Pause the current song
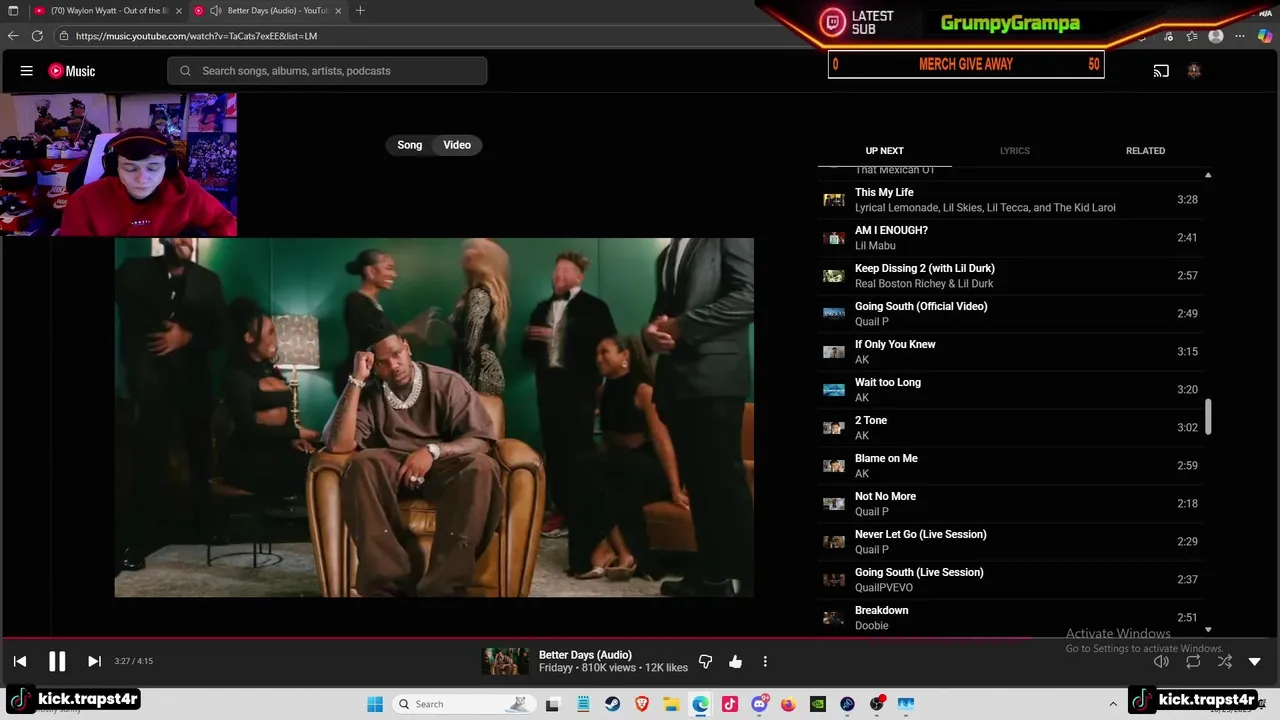Screen dimensions: 1280x720 57,661
